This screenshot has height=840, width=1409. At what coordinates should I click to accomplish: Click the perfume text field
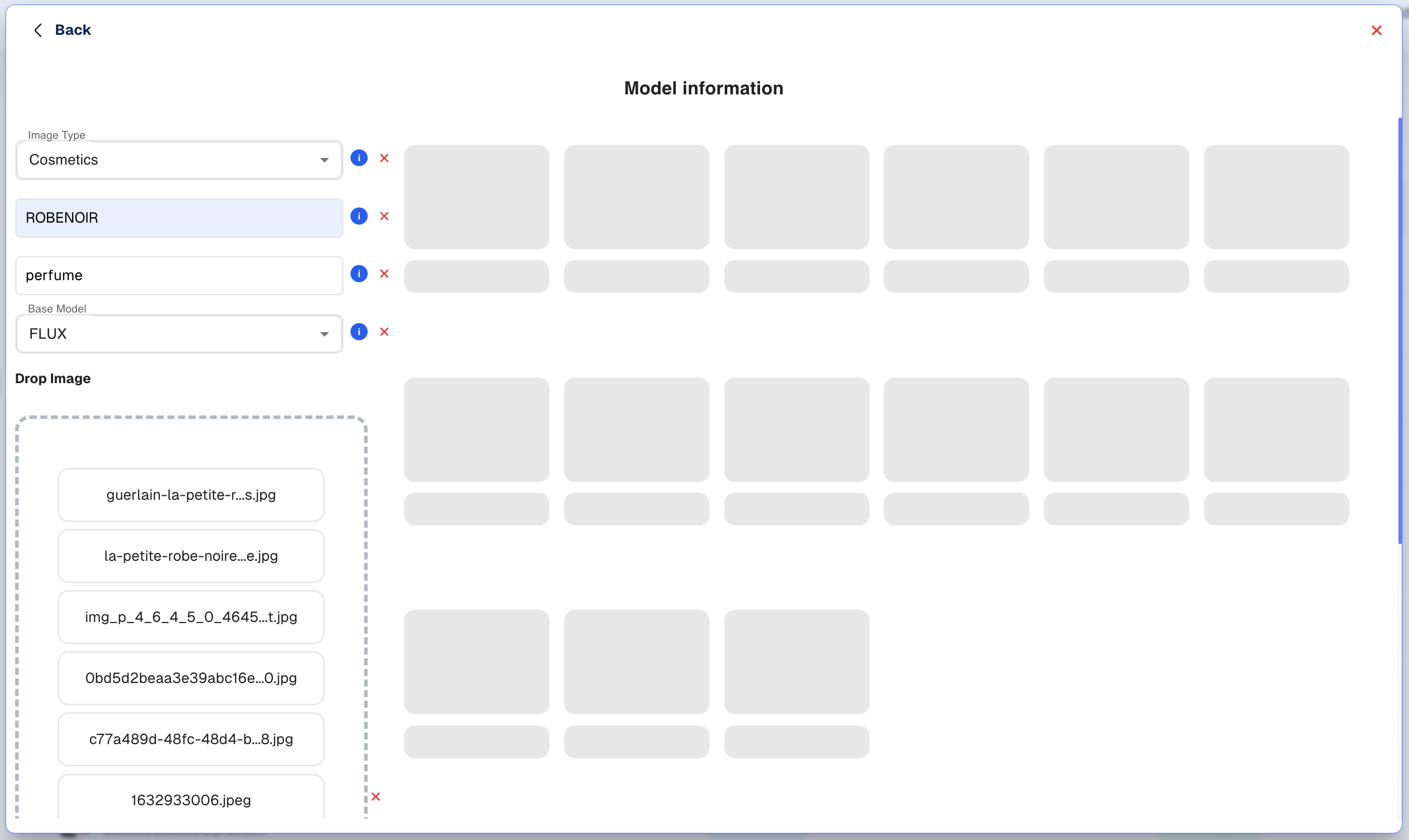click(x=179, y=276)
